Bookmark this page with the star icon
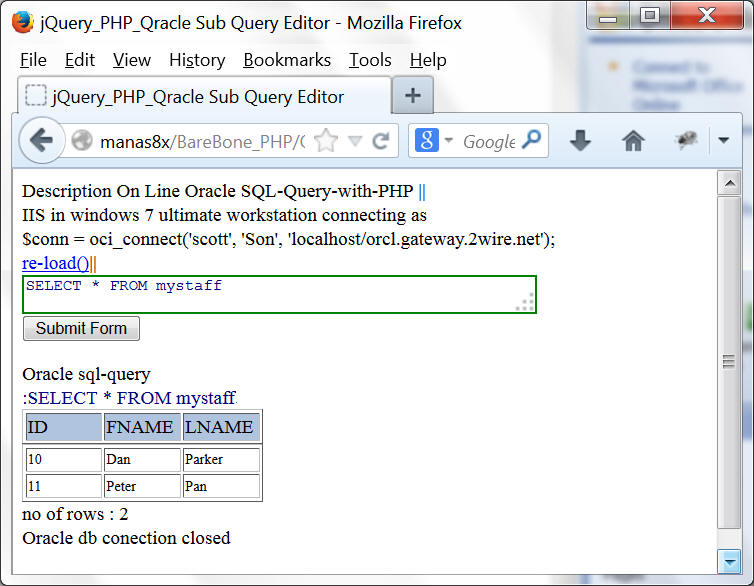 [x=326, y=141]
